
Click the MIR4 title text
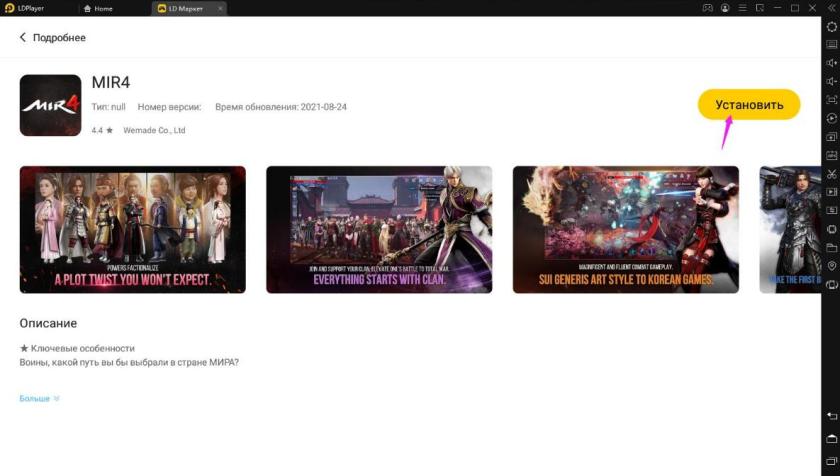pos(111,82)
